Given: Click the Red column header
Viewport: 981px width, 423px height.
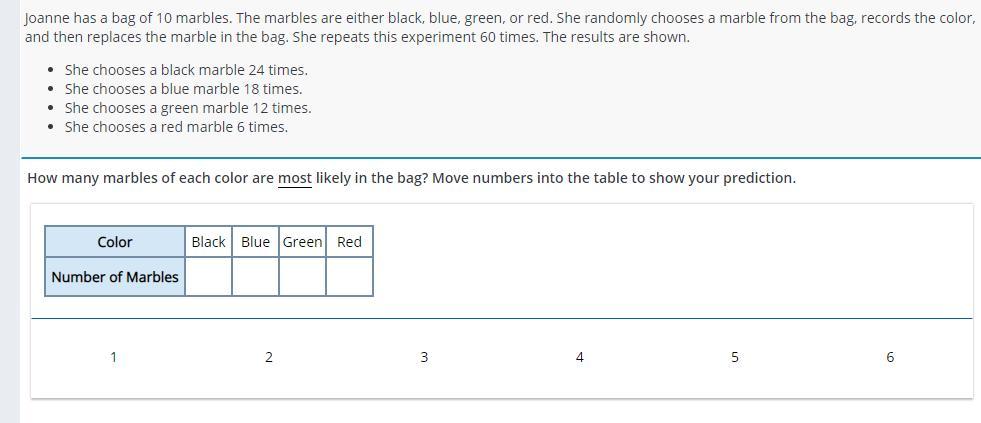Looking at the screenshot, I should tap(349, 242).
